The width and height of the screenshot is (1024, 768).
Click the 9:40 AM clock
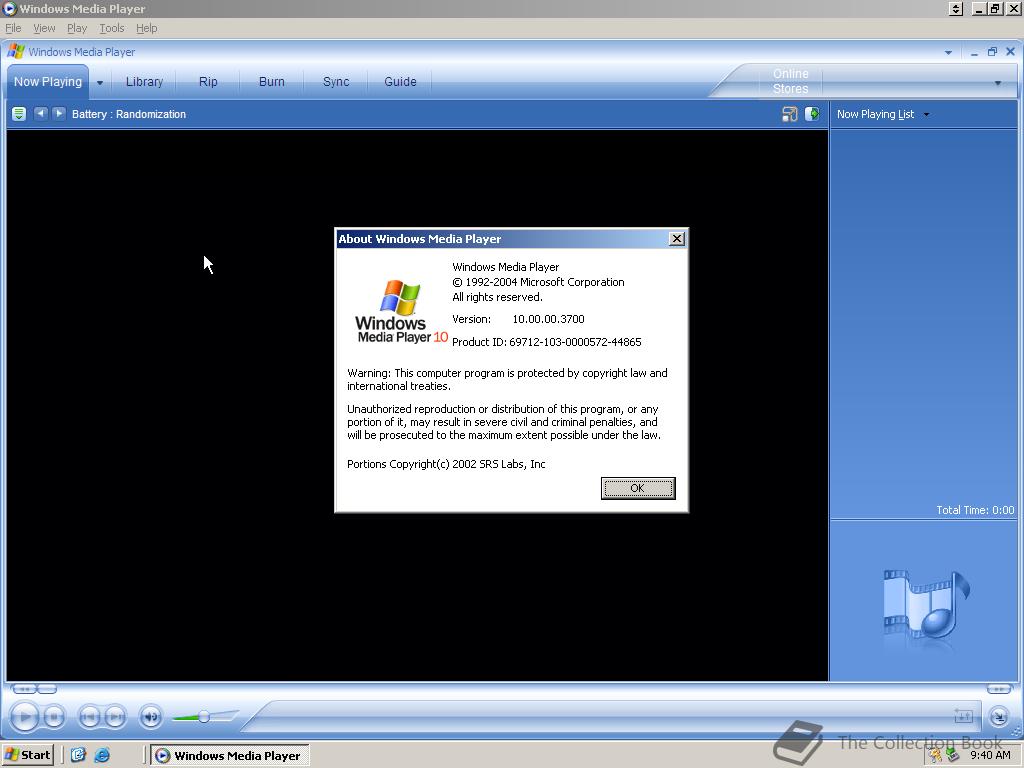(x=990, y=755)
